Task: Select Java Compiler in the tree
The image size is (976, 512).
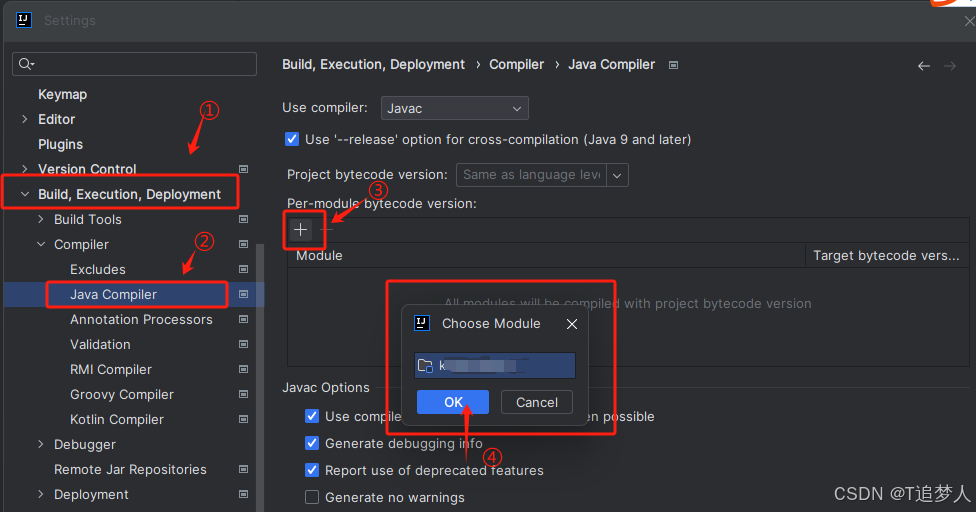Action: [x=113, y=294]
